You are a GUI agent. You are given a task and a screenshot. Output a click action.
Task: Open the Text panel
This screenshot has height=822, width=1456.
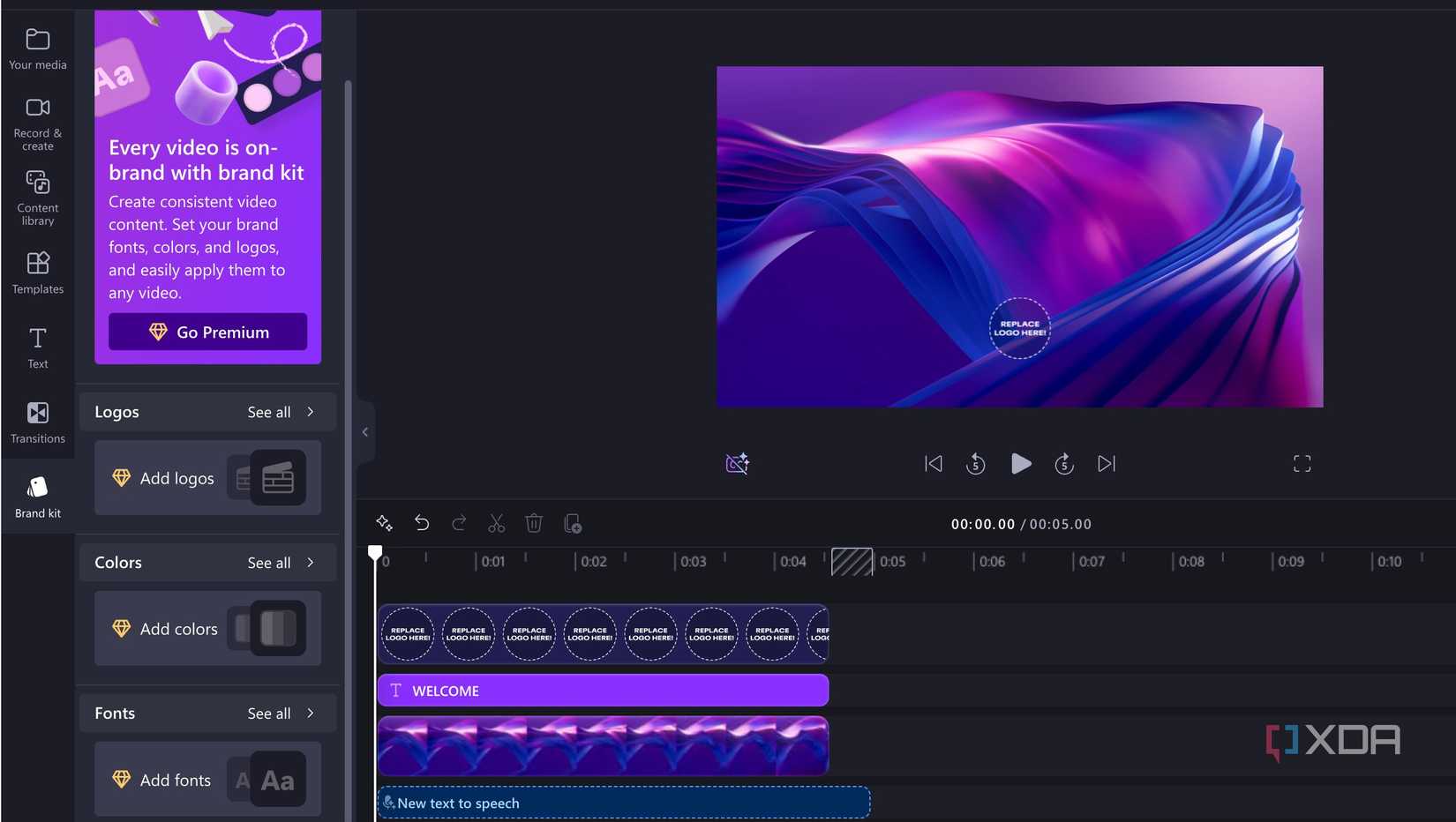pos(37,346)
